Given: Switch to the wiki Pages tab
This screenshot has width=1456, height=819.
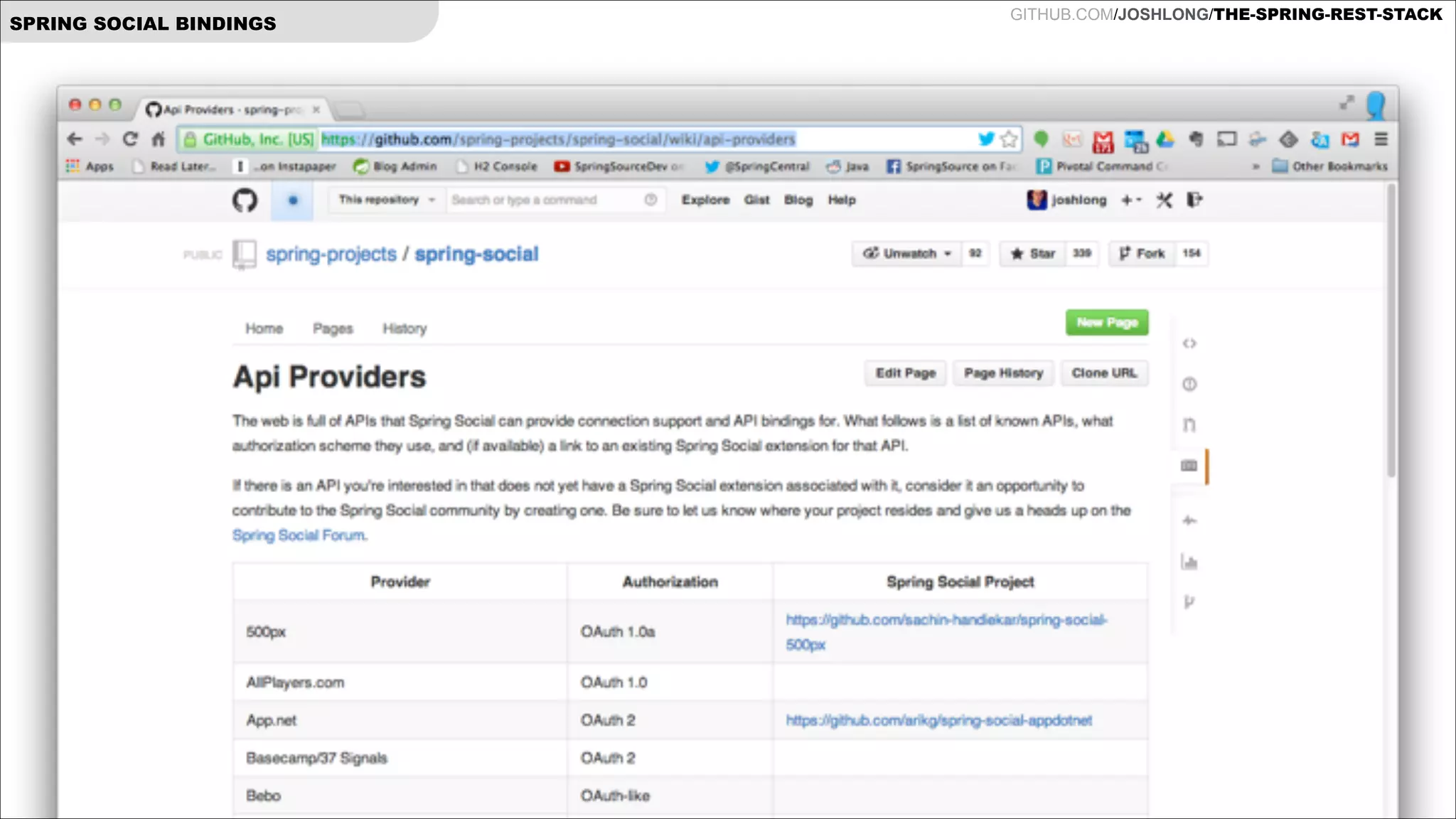Looking at the screenshot, I should click(333, 328).
